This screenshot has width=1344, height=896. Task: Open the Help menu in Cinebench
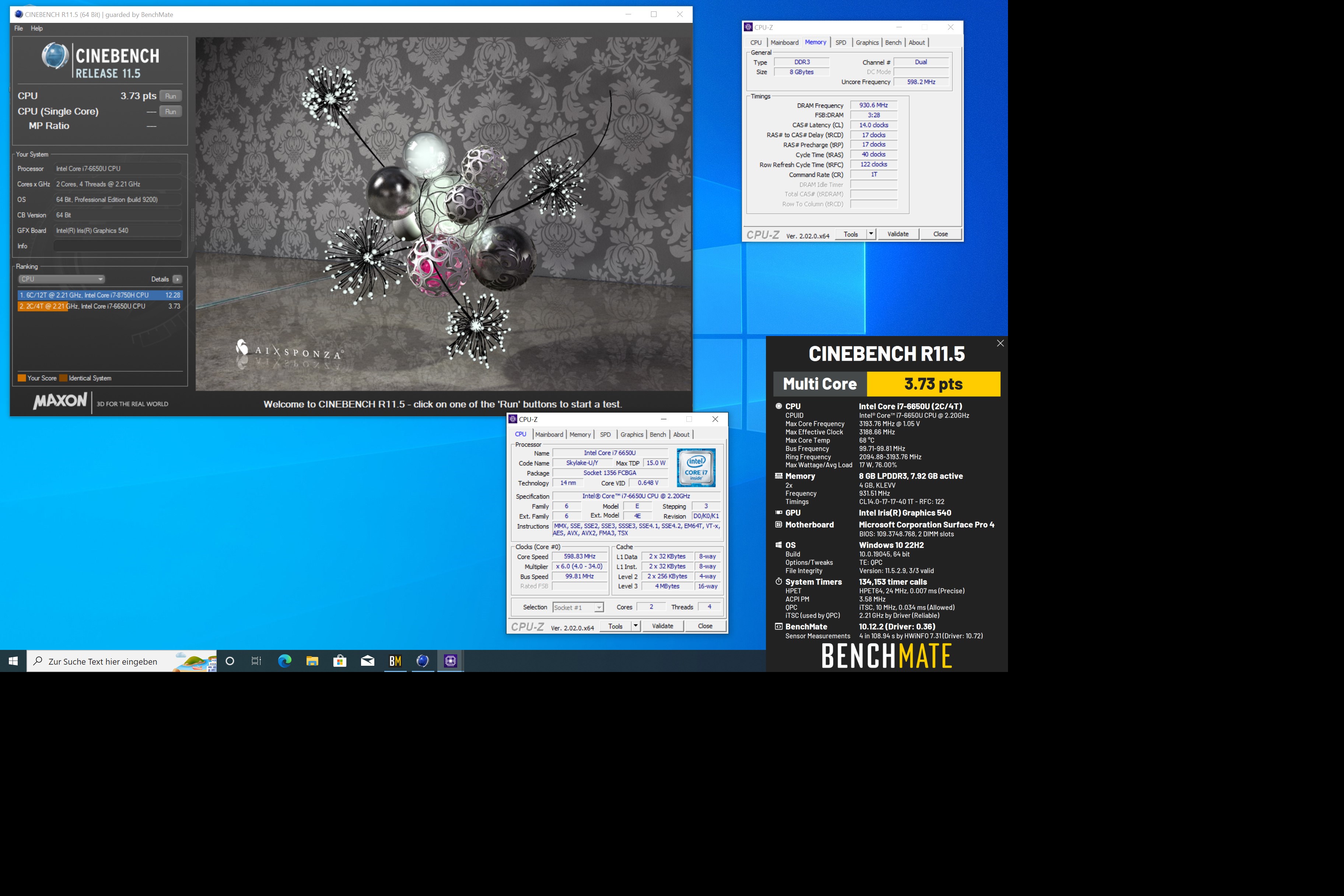coord(36,28)
